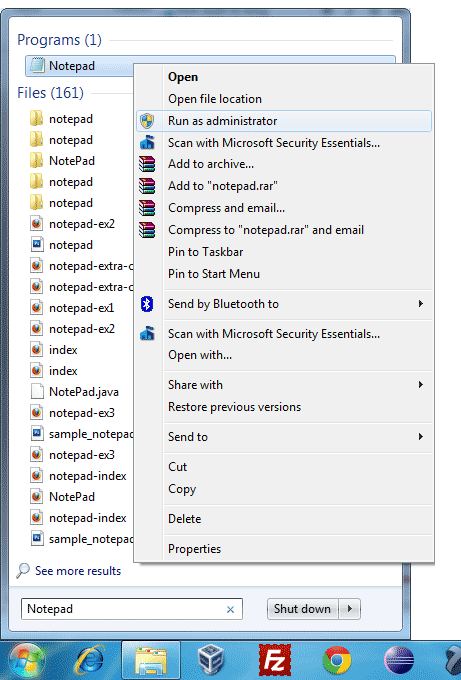Open the Shut down options arrow
The width and height of the screenshot is (461, 680).
350,609
